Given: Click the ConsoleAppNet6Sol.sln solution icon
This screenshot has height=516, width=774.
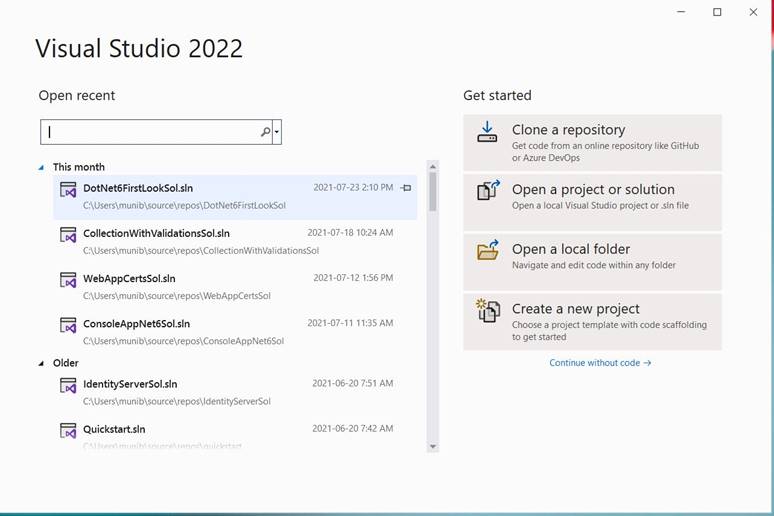Looking at the screenshot, I should click(x=68, y=325).
